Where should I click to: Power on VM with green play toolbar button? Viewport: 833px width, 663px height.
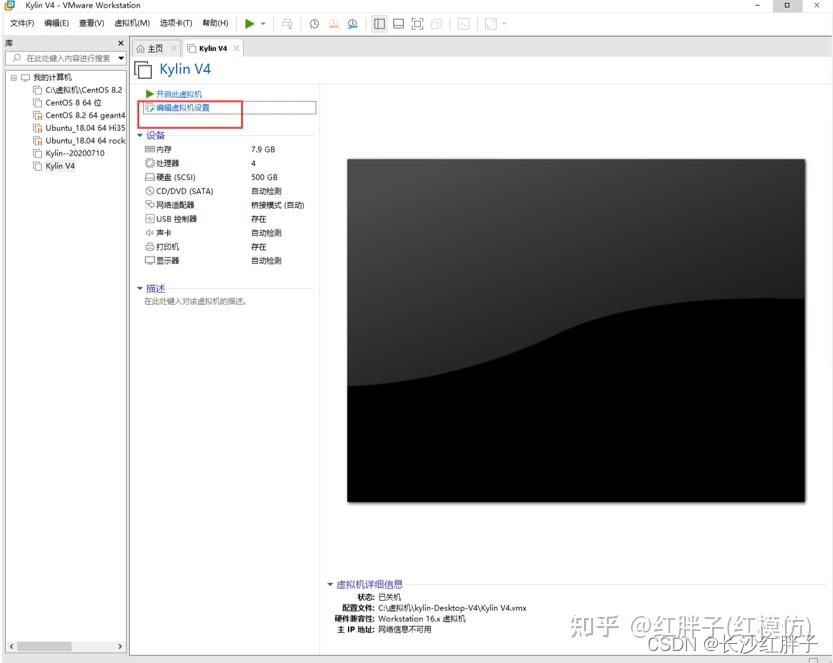[x=249, y=23]
